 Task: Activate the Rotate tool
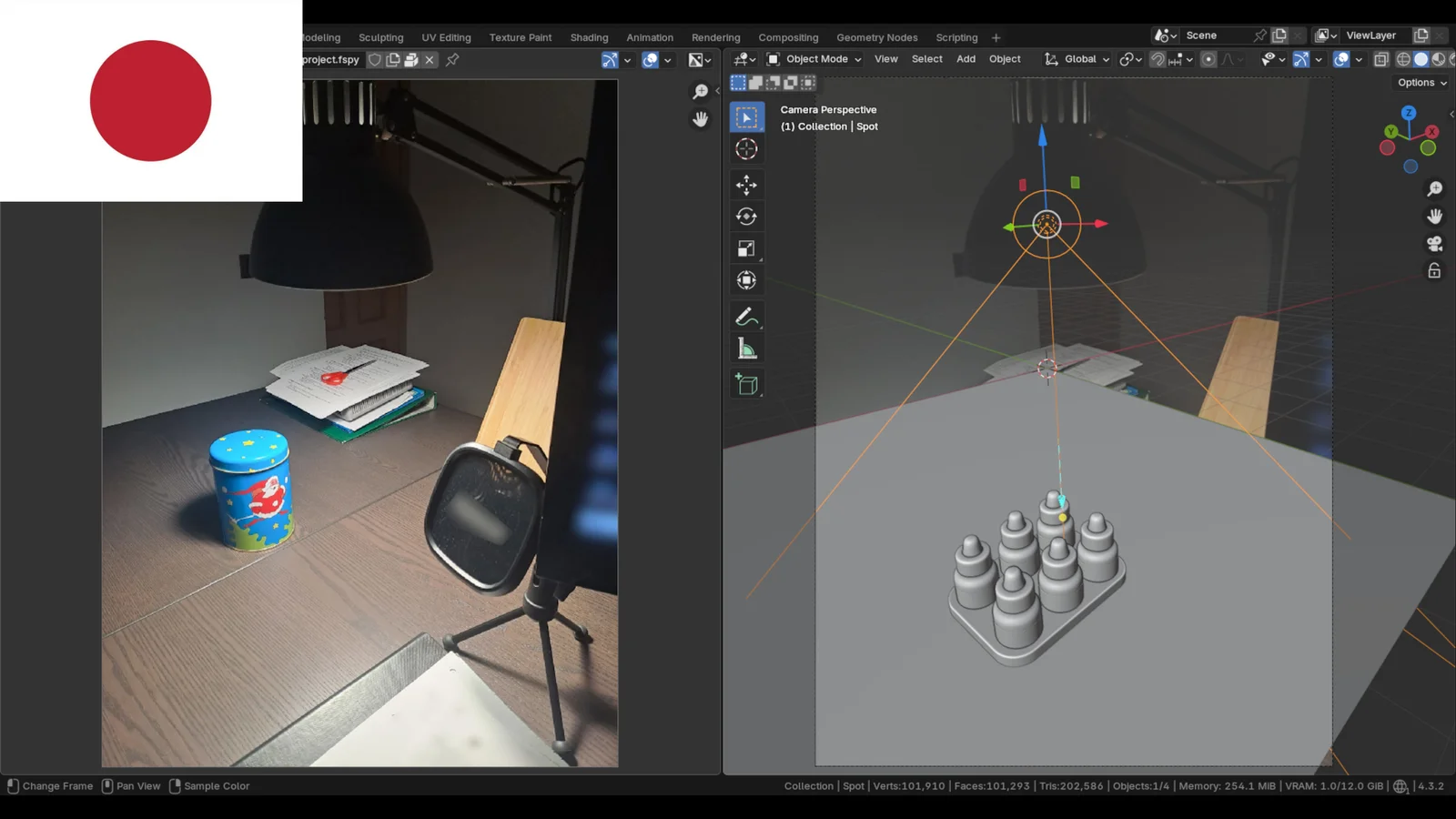pyautogui.click(x=746, y=217)
